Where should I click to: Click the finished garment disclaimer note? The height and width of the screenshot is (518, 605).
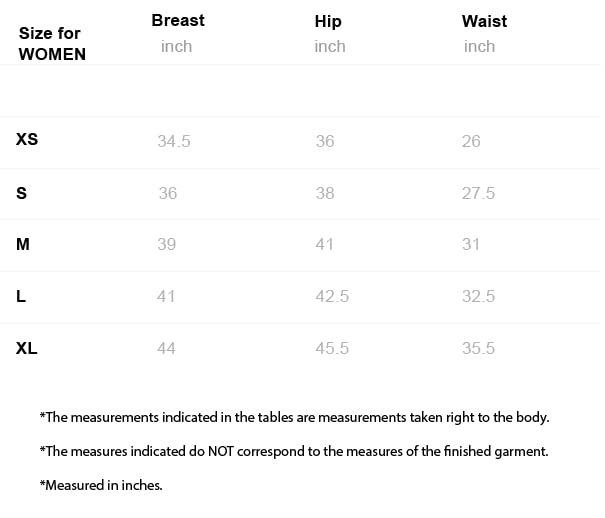coord(294,451)
